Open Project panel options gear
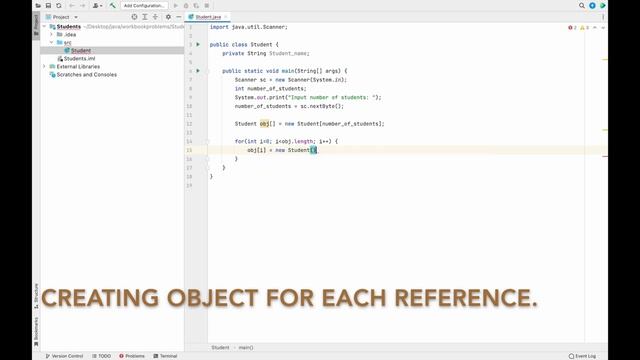 168,17
